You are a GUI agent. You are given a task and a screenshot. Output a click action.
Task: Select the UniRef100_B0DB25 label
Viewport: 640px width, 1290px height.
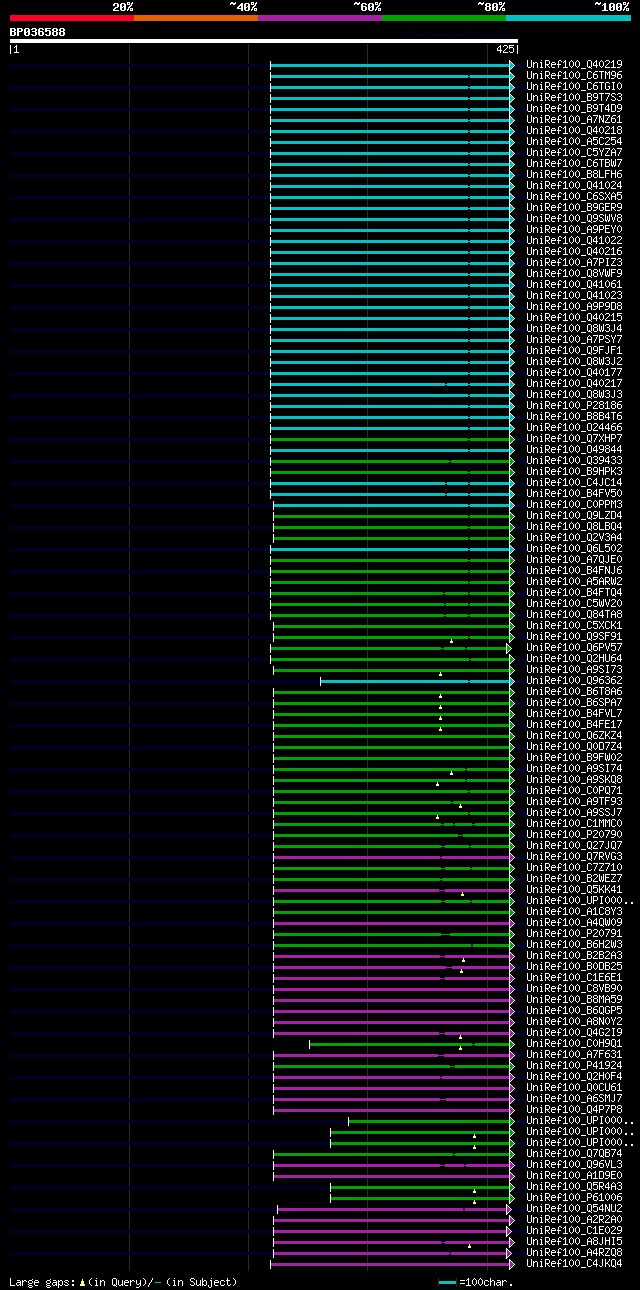574,967
